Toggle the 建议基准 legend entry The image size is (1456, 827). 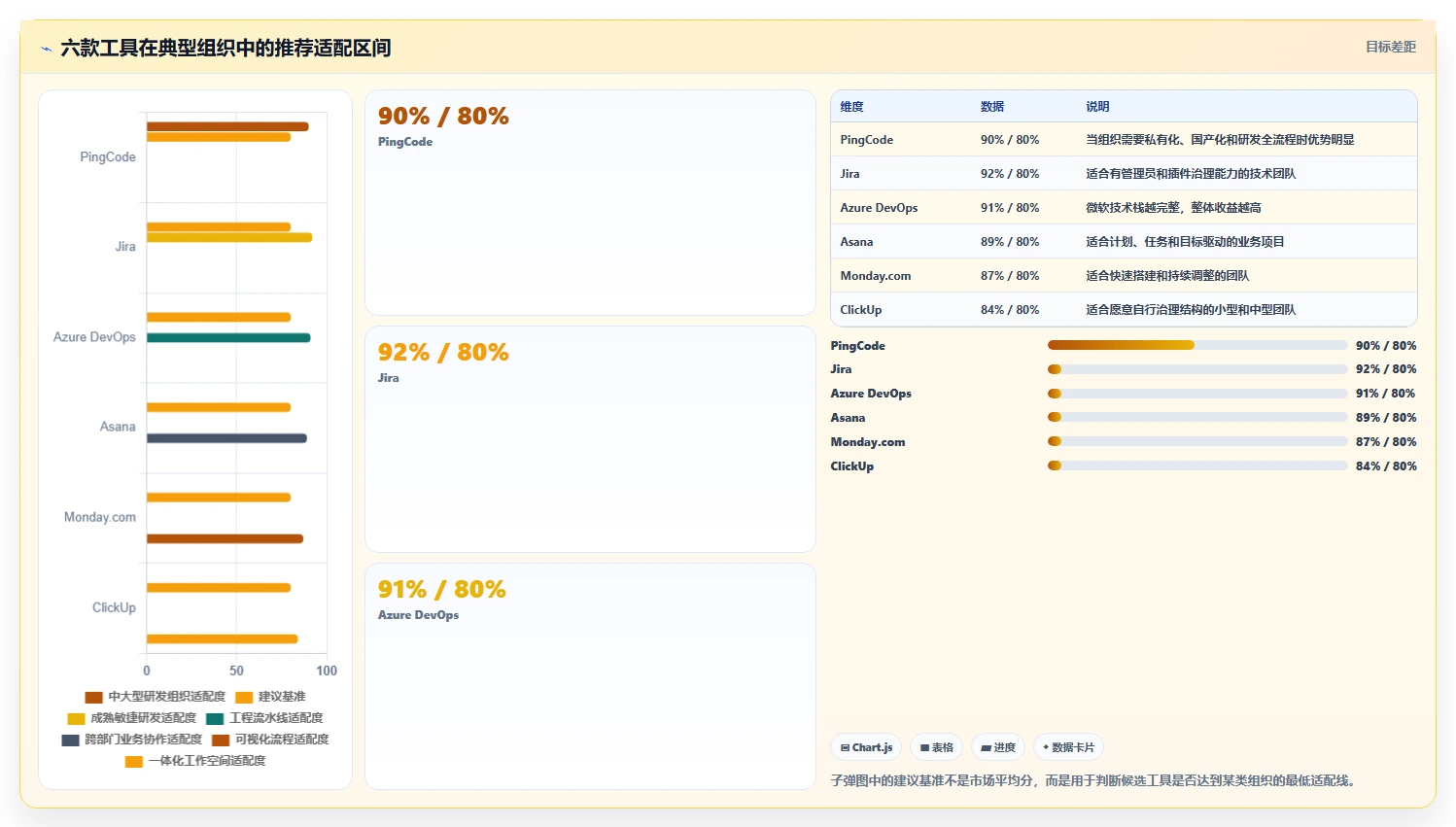click(x=270, y=697)
